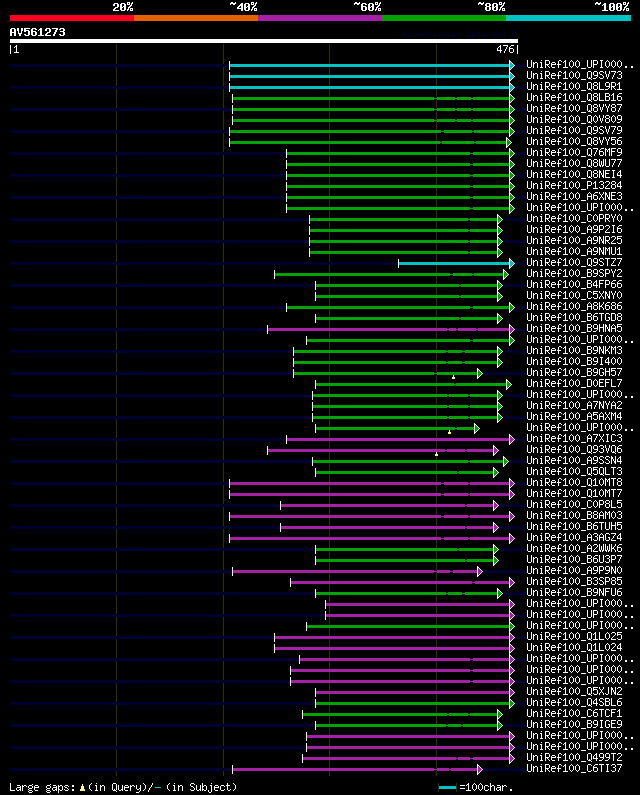The height and width of the screenshot is (795, 640).
Task: Open hit UniRef100_Q8L9R1
Action: click(574, 87)
